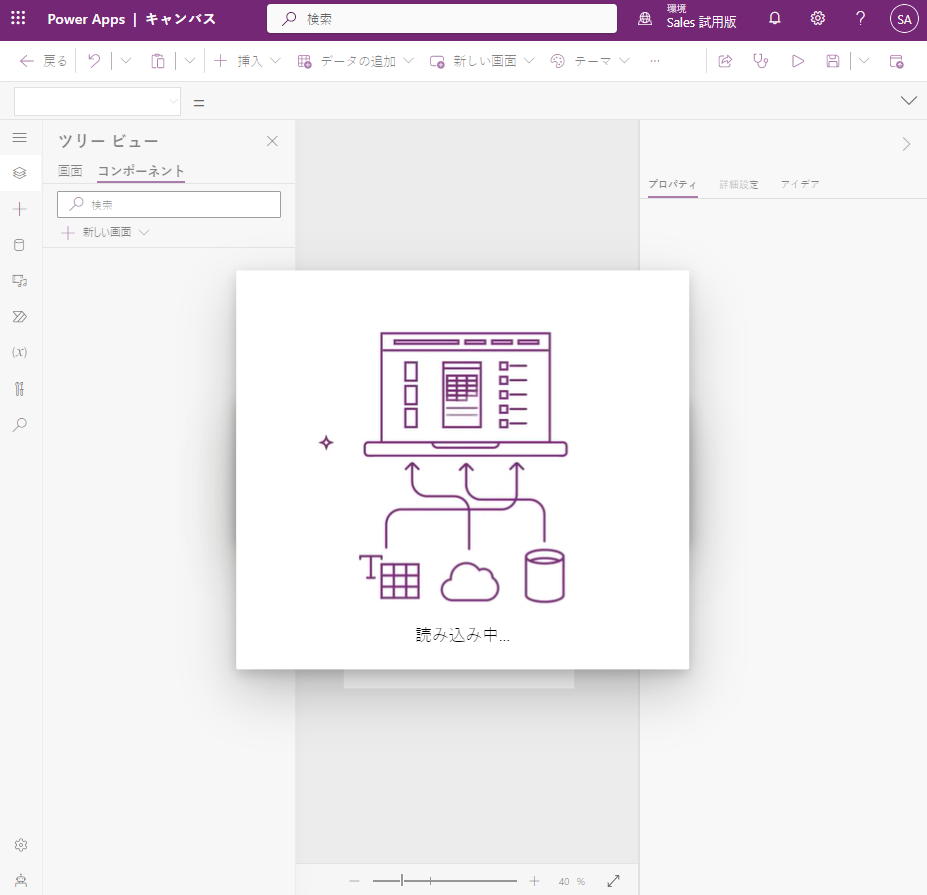Image resolution: width=927 pixels, height=895 pixels.
Task: Open the property selector combo box
Action: click(x=98, y=102)
